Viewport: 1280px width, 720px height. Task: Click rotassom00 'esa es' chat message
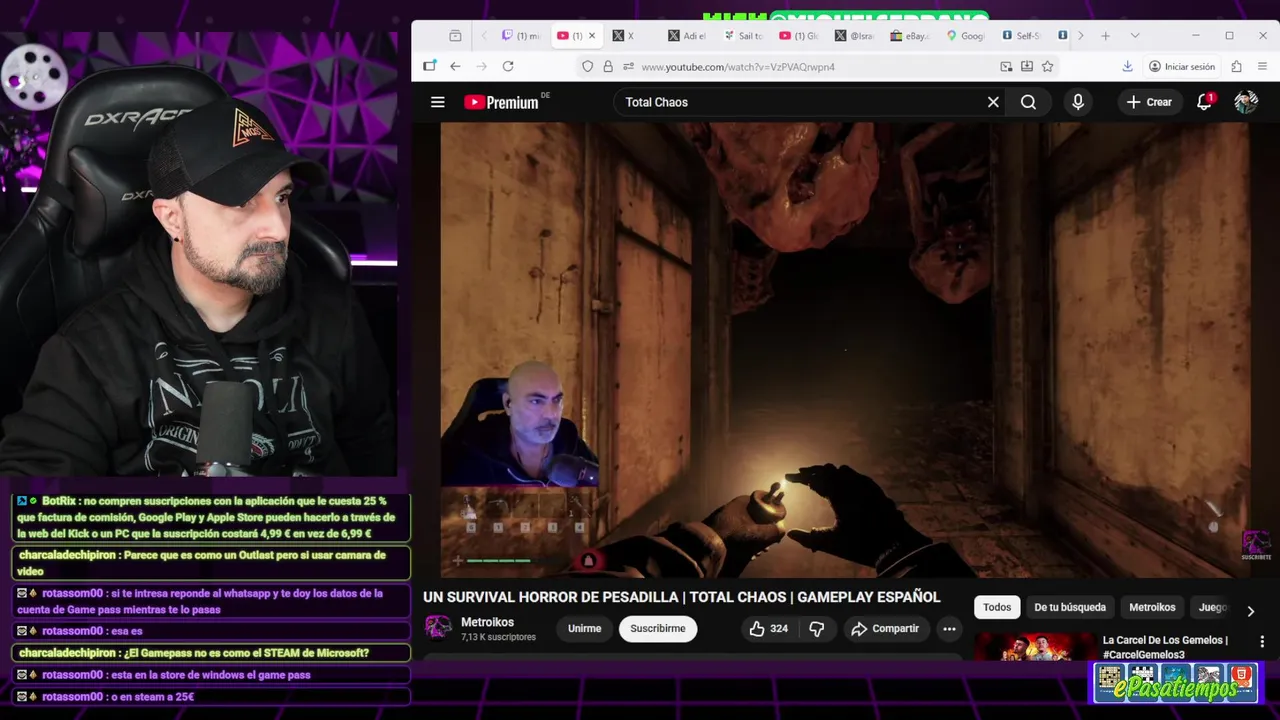211,631
